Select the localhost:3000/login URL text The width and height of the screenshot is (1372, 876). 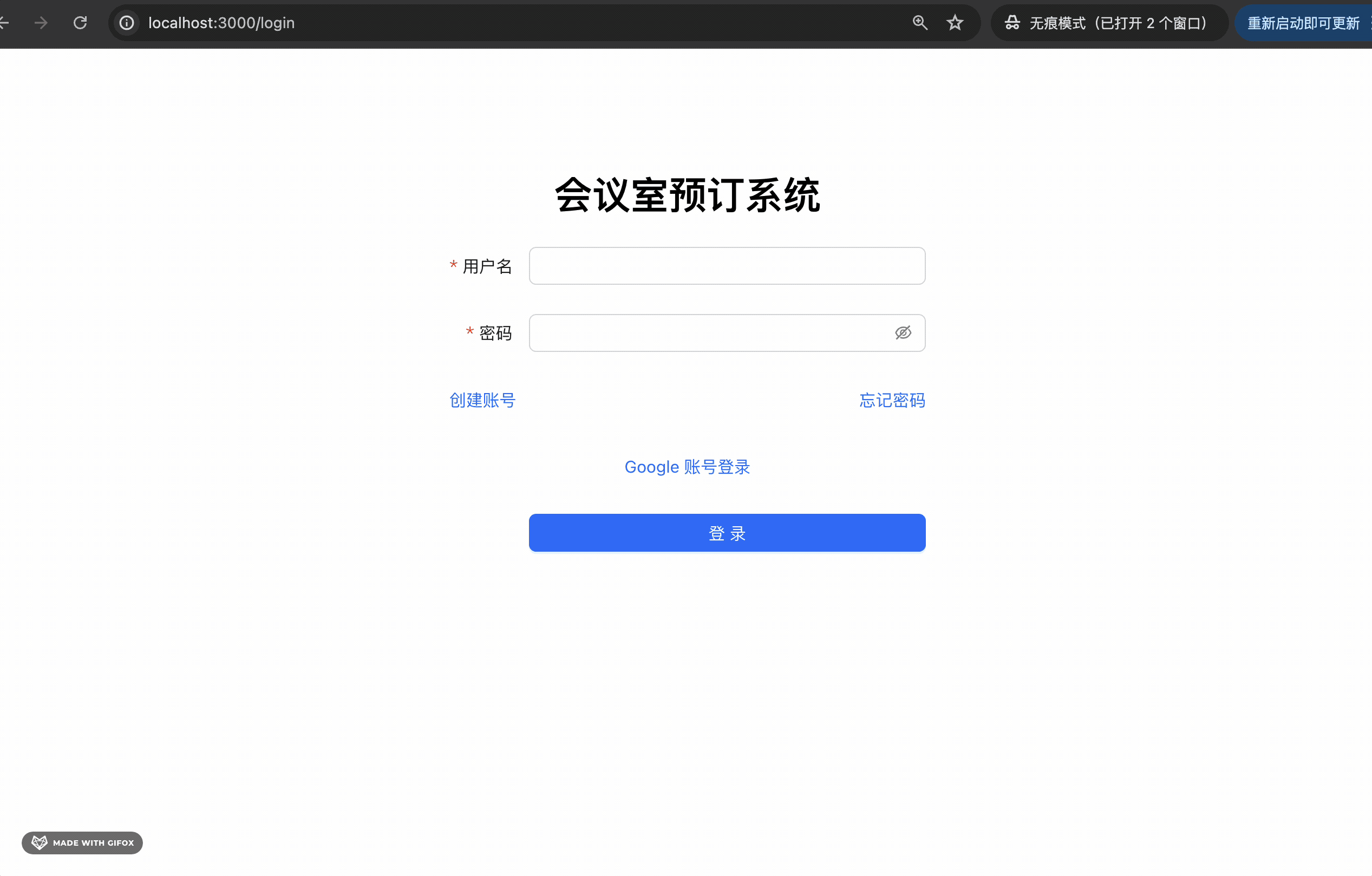(x=221, y=23)
